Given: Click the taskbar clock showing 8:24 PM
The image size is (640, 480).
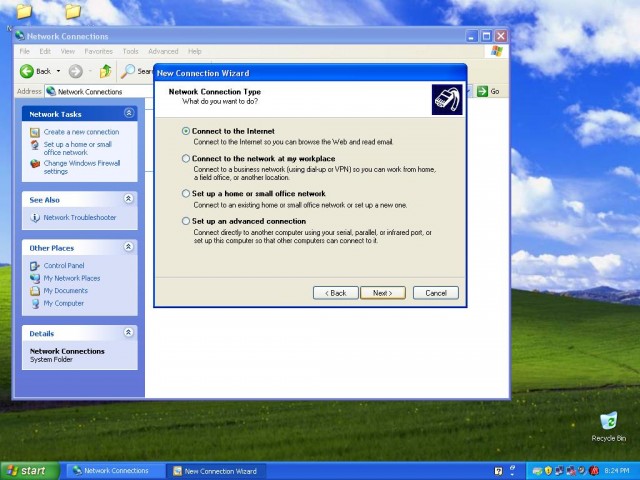Looking at the screenshot, I should [x=617, y=471].
